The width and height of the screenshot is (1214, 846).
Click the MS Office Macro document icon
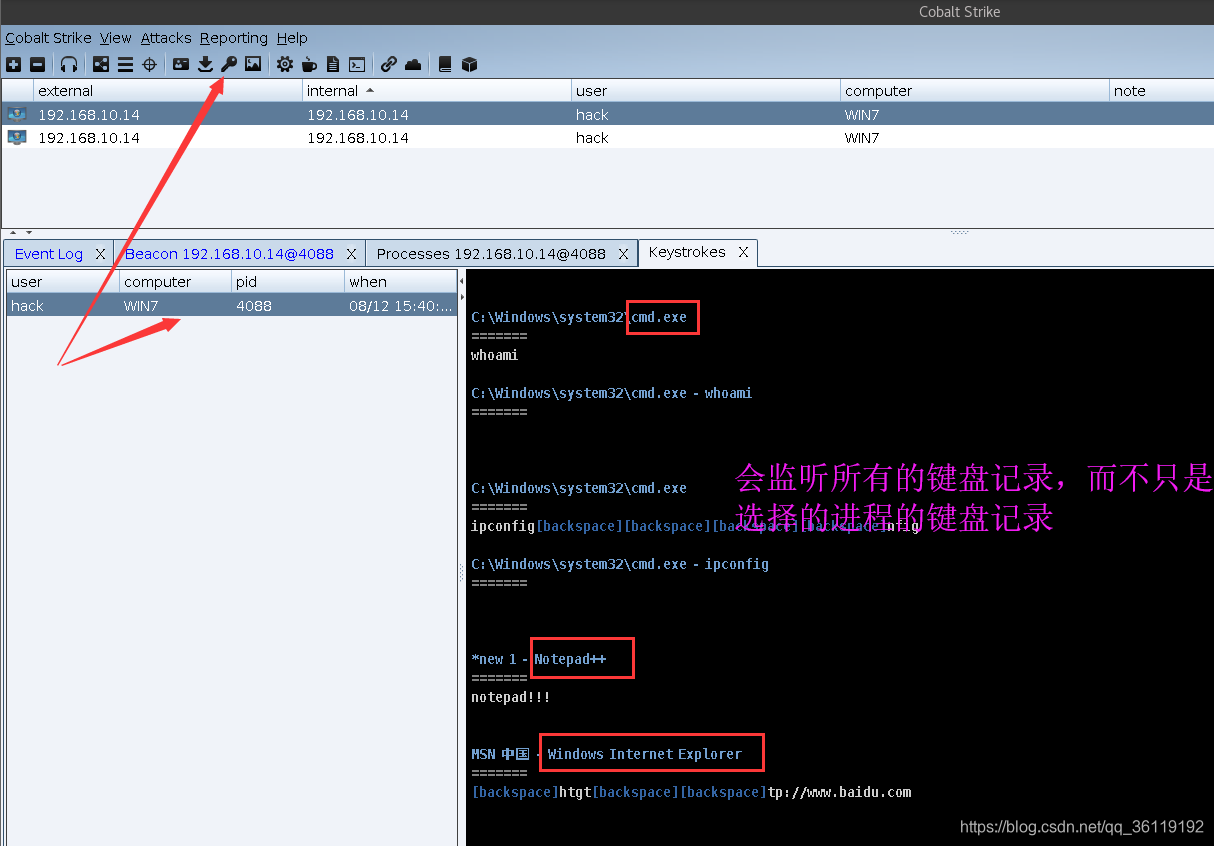tap(333, 64)
